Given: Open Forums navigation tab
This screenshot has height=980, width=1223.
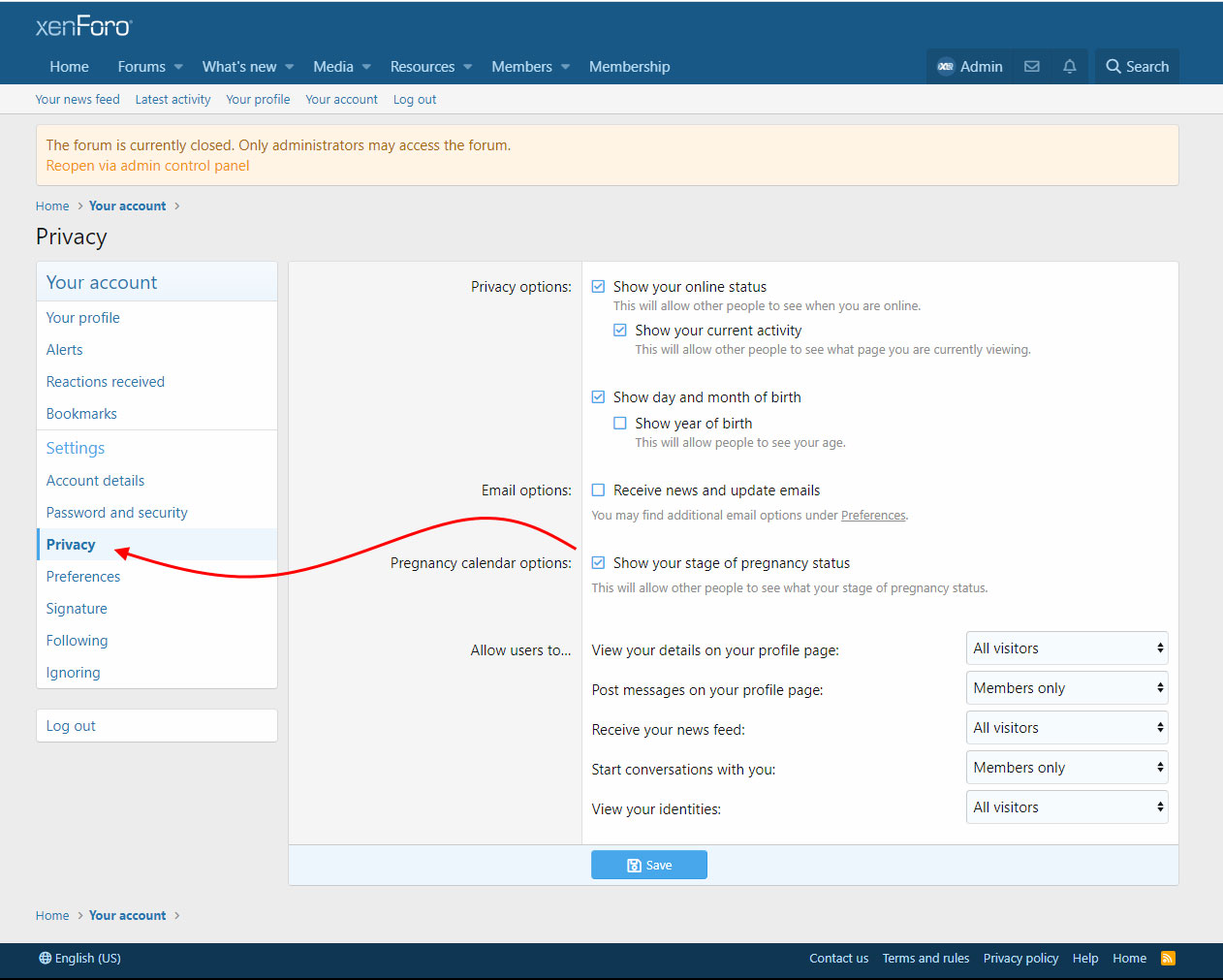Looking at the screenshot, I should pyautogui.click(x=141, y=67).
